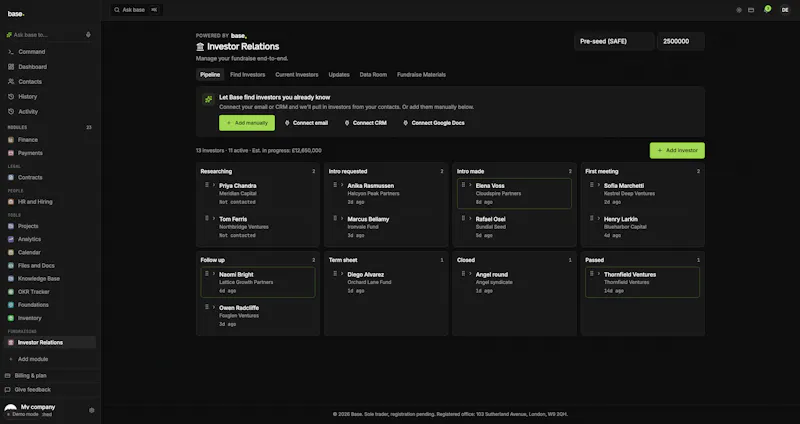Click the green Add investor button
This screenshot has height=424, width=800.
pyautogui.click(x=677, y=151)
